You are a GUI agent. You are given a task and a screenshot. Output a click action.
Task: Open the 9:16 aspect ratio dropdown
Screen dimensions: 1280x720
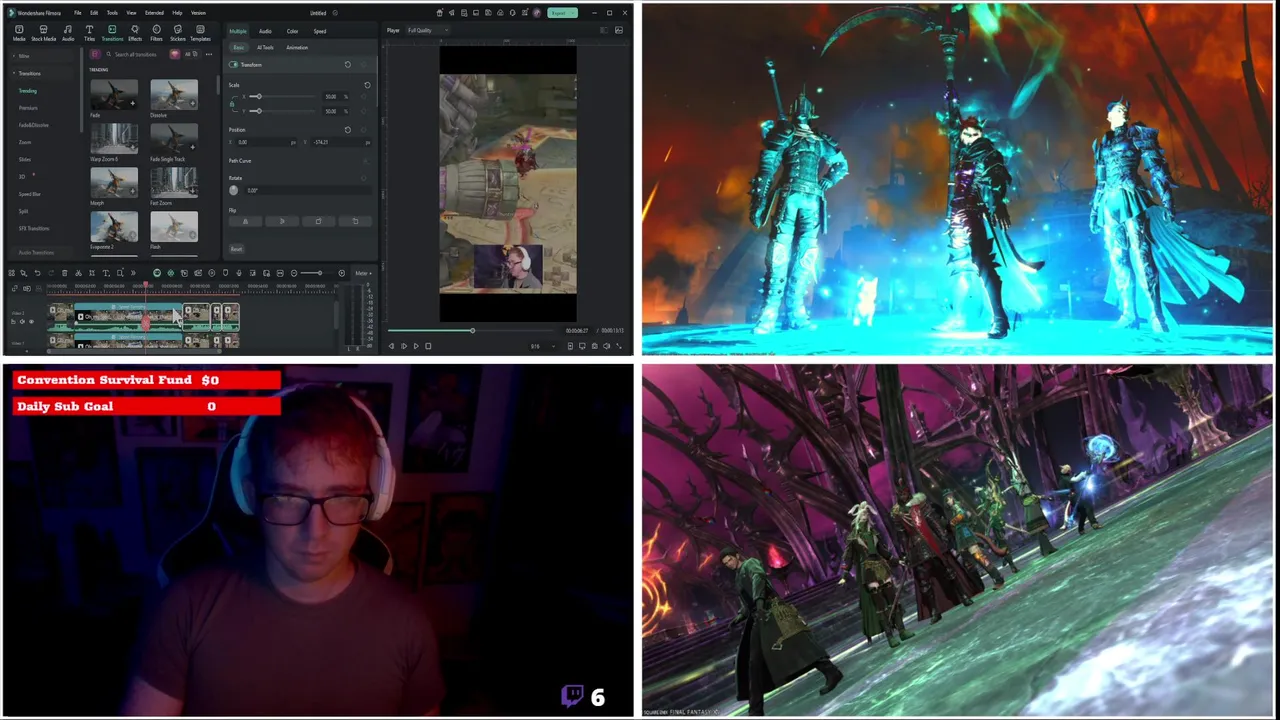click(x=542, y=346)
